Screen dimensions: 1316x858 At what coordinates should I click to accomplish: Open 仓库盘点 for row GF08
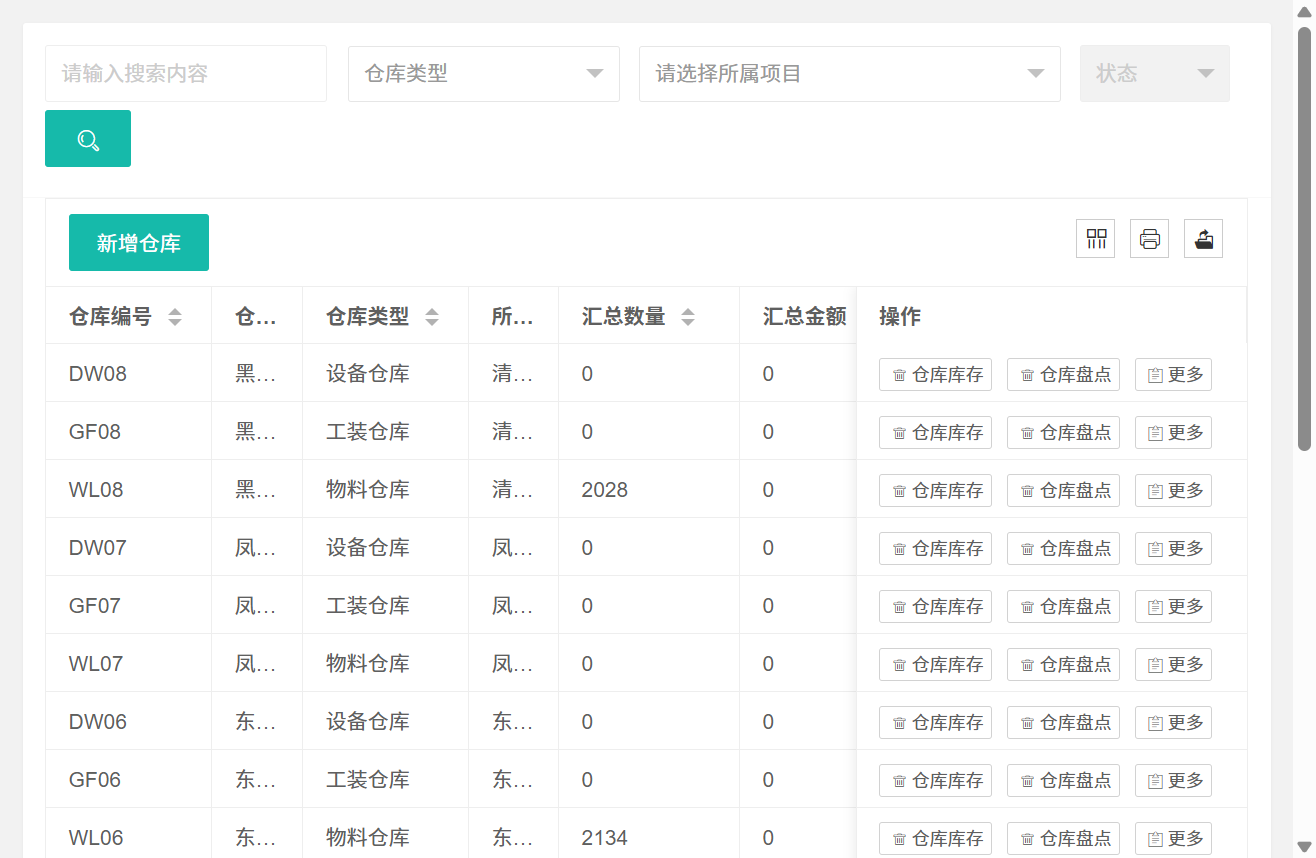click(1064, 433)
